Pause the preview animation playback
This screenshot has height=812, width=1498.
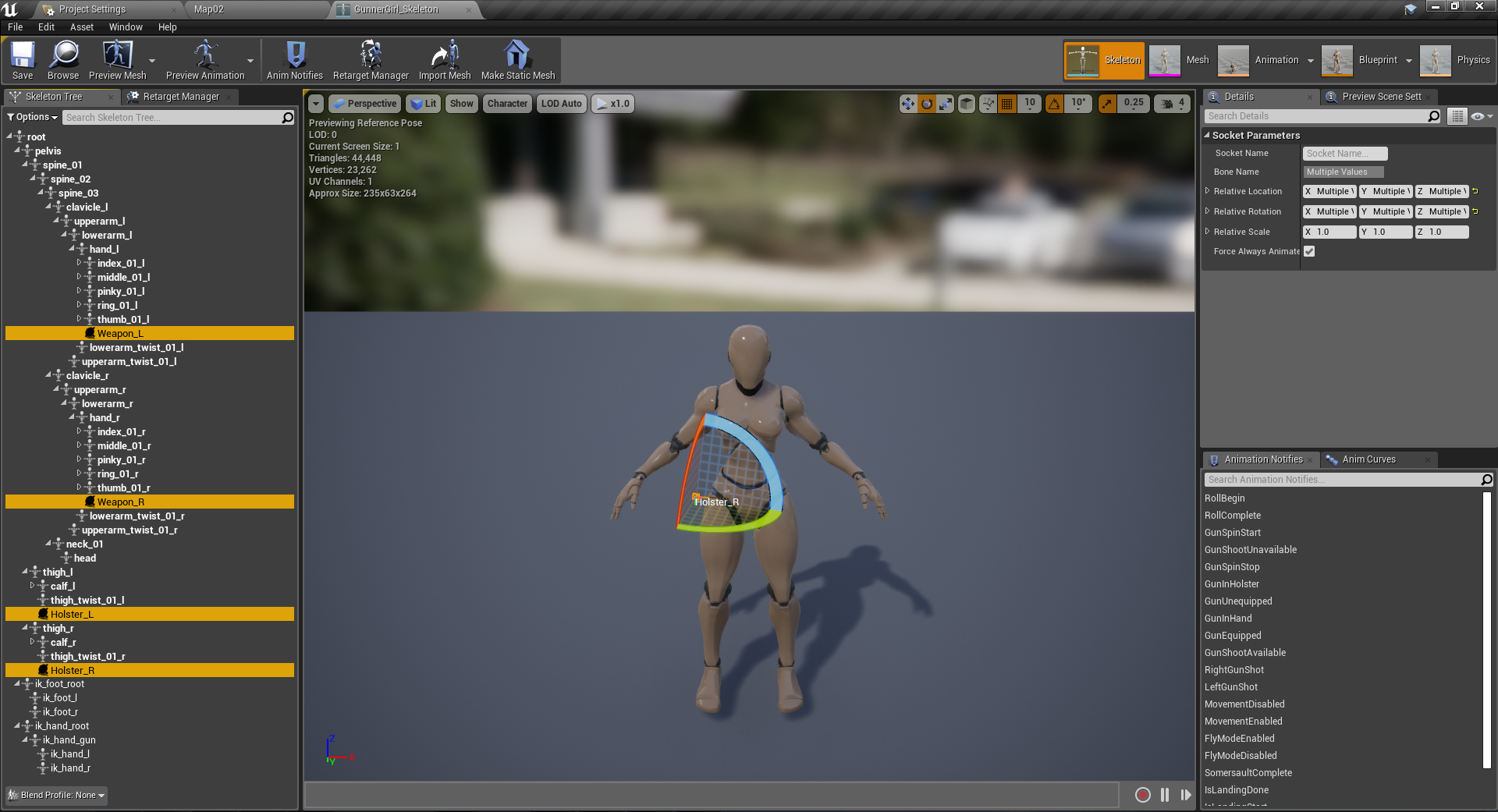[x=1165, y=795]
